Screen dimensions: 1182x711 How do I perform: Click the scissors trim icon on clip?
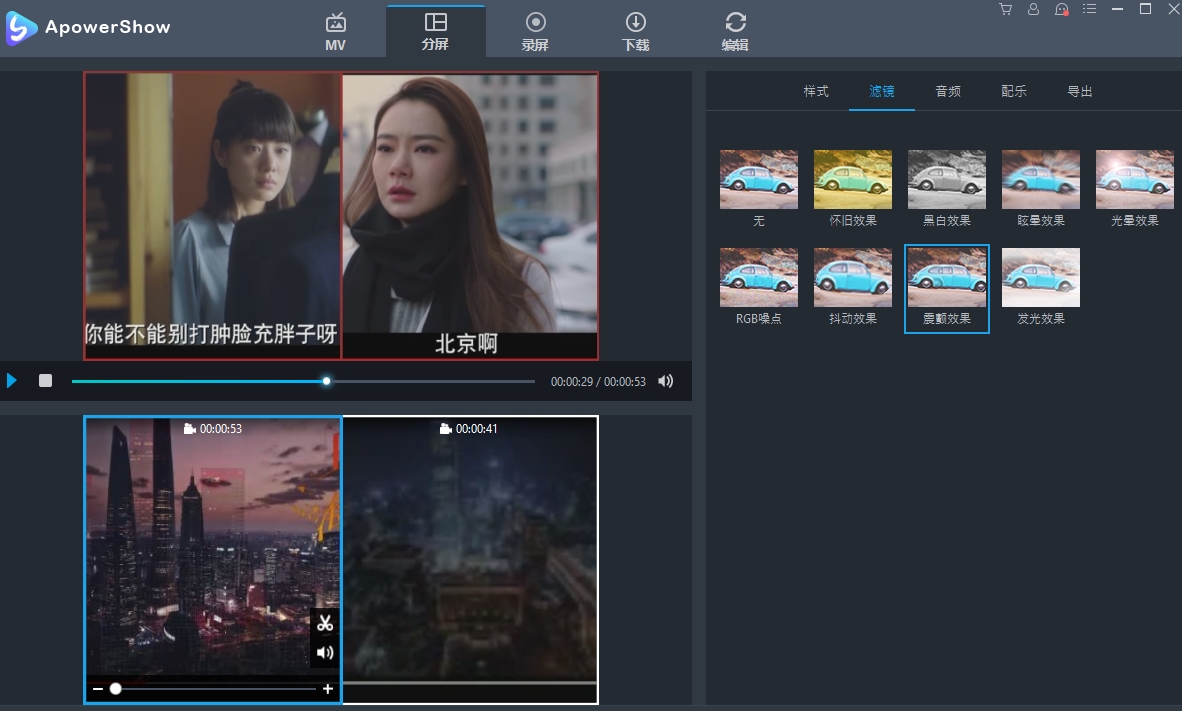[x=324, y=623]
